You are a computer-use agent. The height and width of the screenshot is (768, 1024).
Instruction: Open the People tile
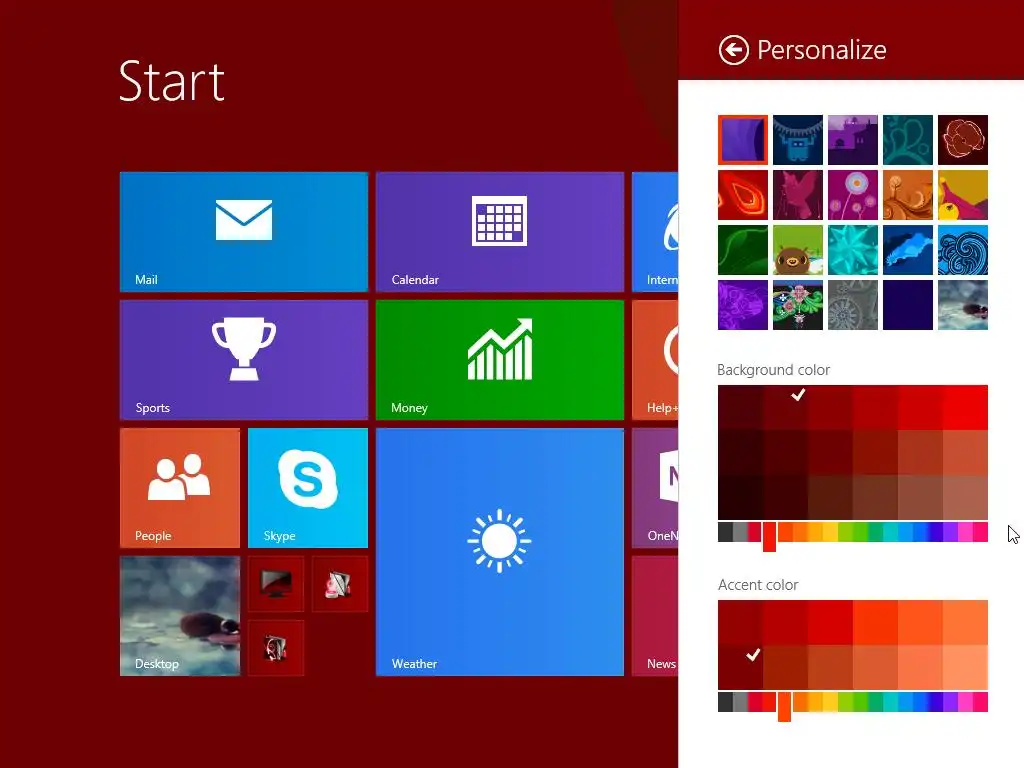coord(180,488)
